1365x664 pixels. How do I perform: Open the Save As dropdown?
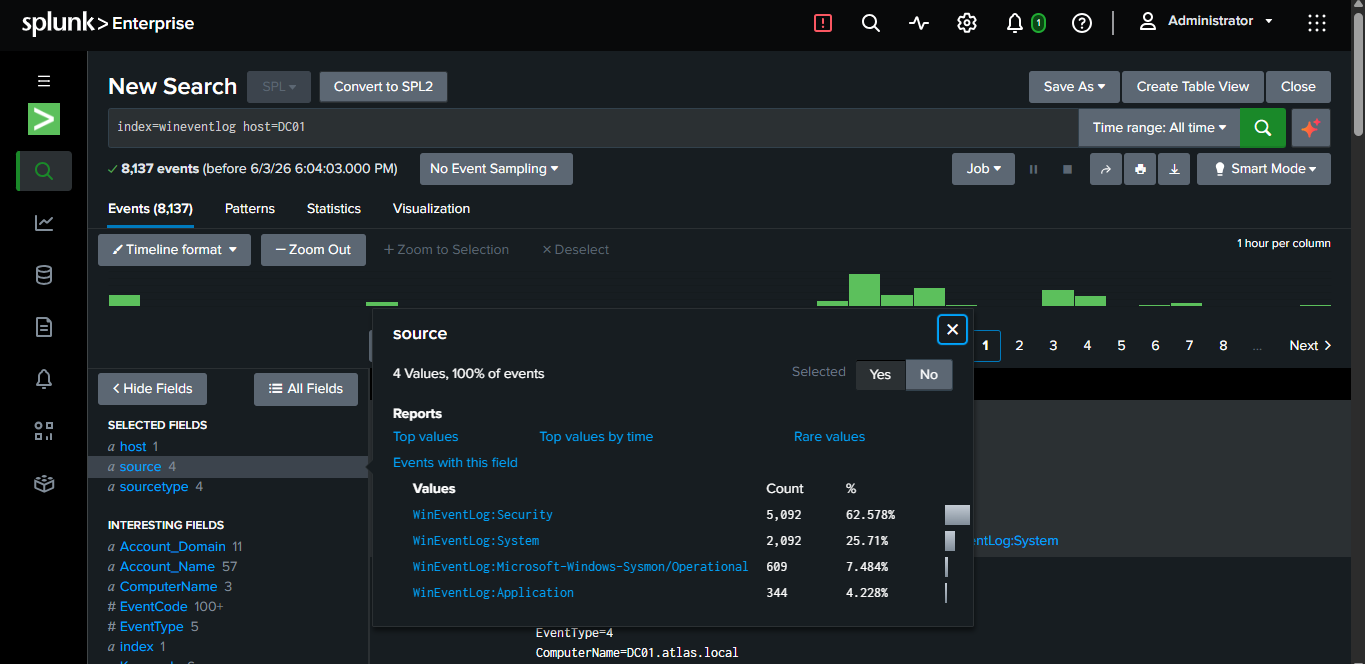tap(1074, 87)
